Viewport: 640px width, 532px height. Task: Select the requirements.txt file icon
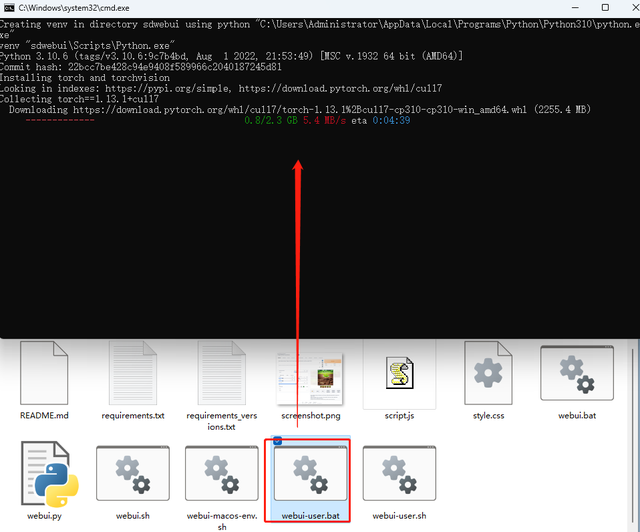coord(133,372)
